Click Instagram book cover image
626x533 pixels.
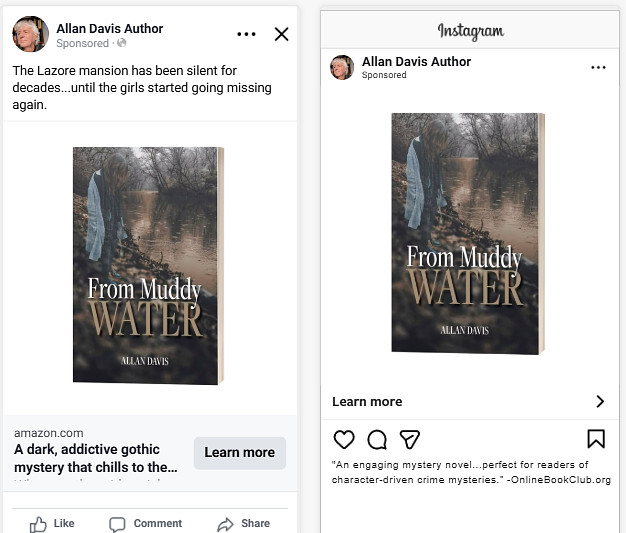coord(468,233)
